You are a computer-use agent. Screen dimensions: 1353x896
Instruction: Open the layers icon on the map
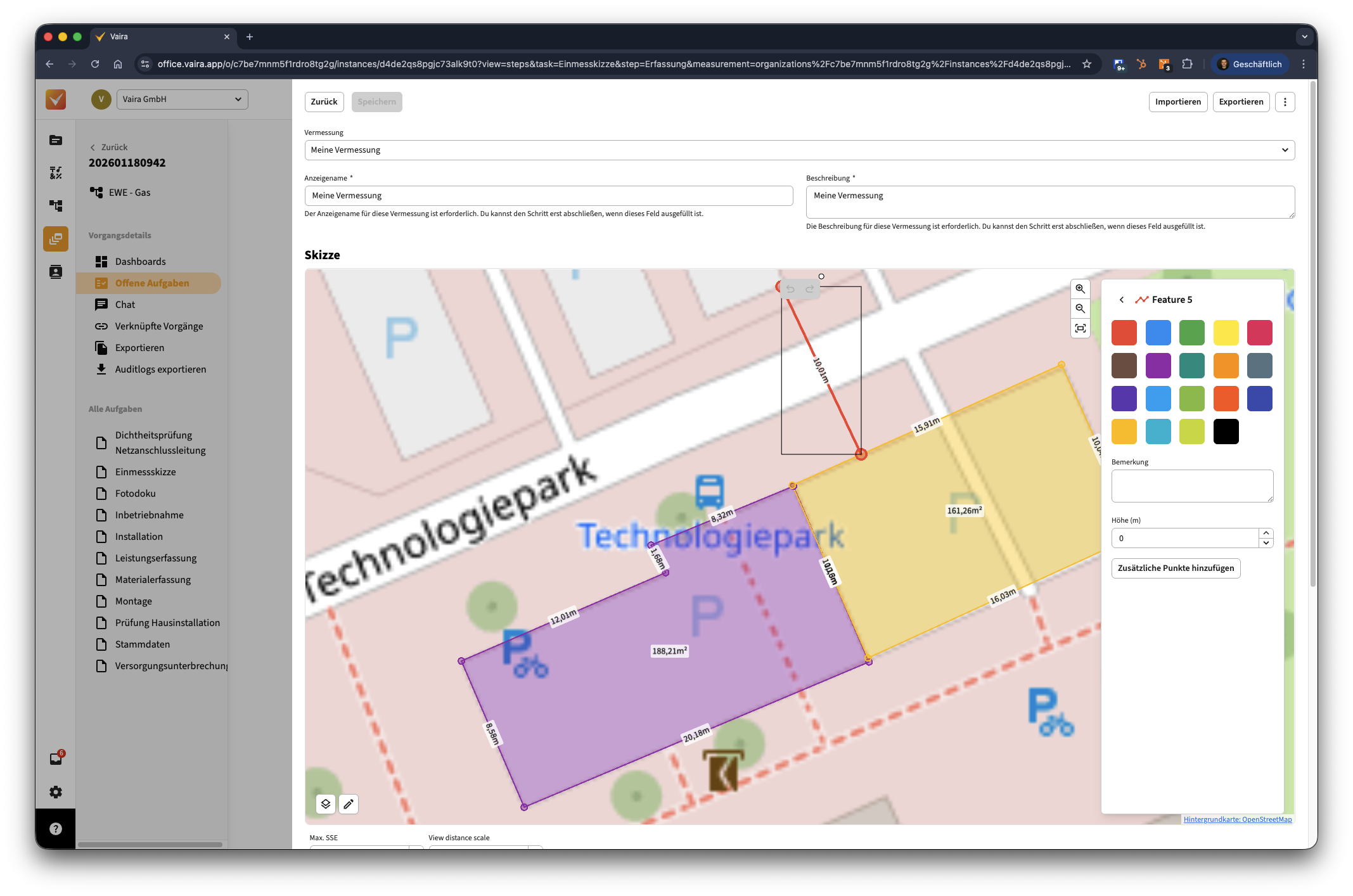[x=326, y=803]
